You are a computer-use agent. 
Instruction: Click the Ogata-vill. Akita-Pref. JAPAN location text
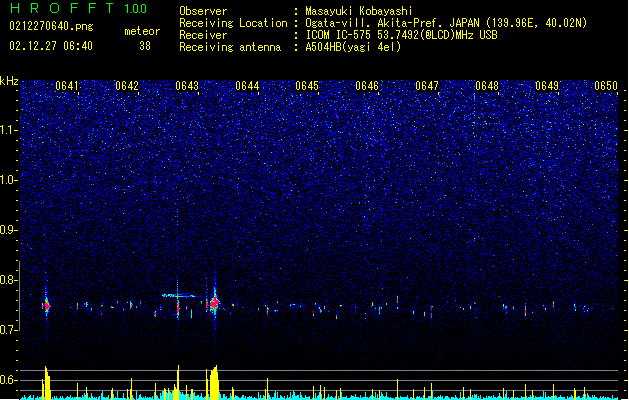(x=446, y=23)
